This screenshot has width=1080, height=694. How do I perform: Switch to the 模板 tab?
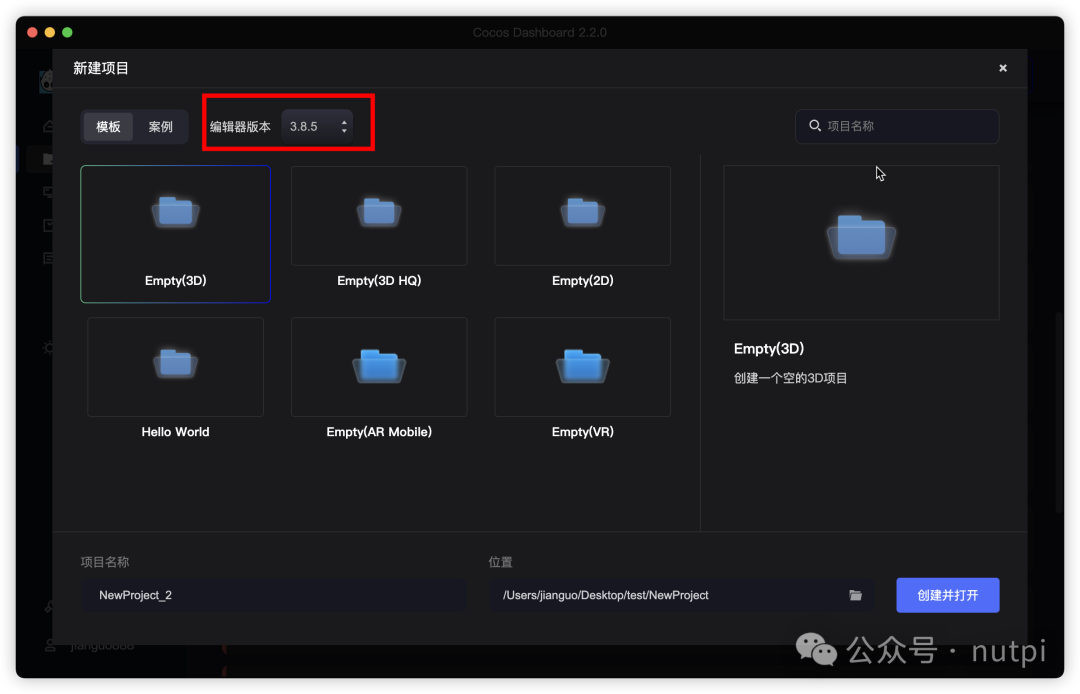point(108,127)
